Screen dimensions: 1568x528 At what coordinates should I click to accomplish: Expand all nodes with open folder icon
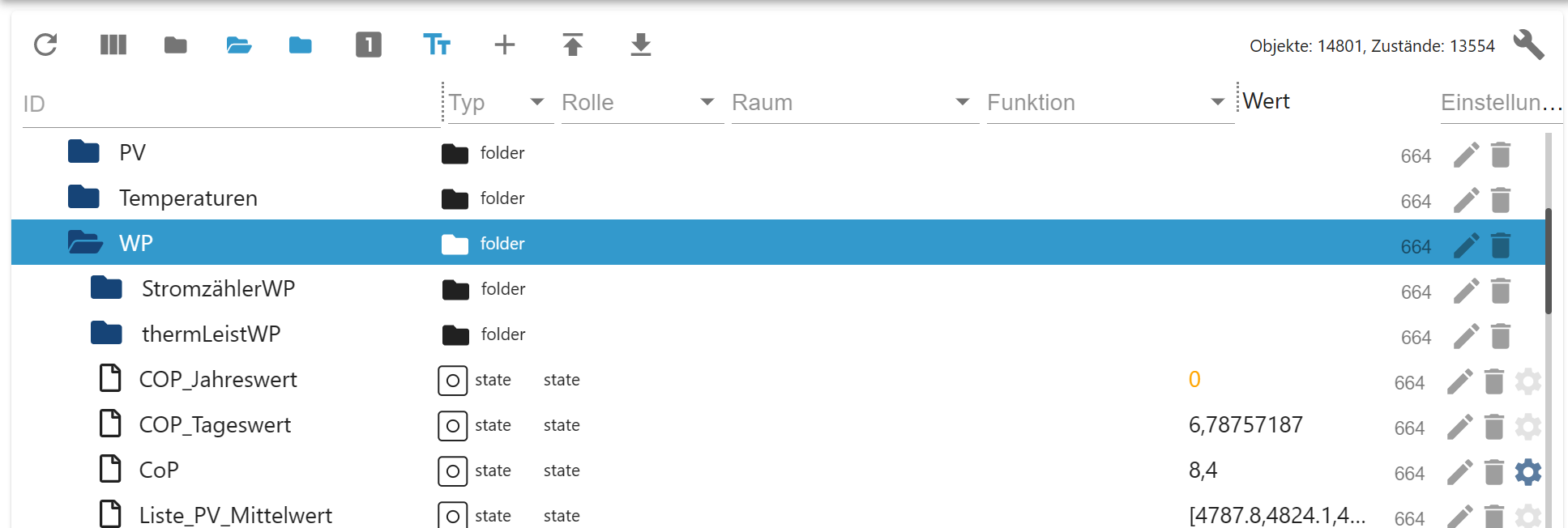[238, 45]
